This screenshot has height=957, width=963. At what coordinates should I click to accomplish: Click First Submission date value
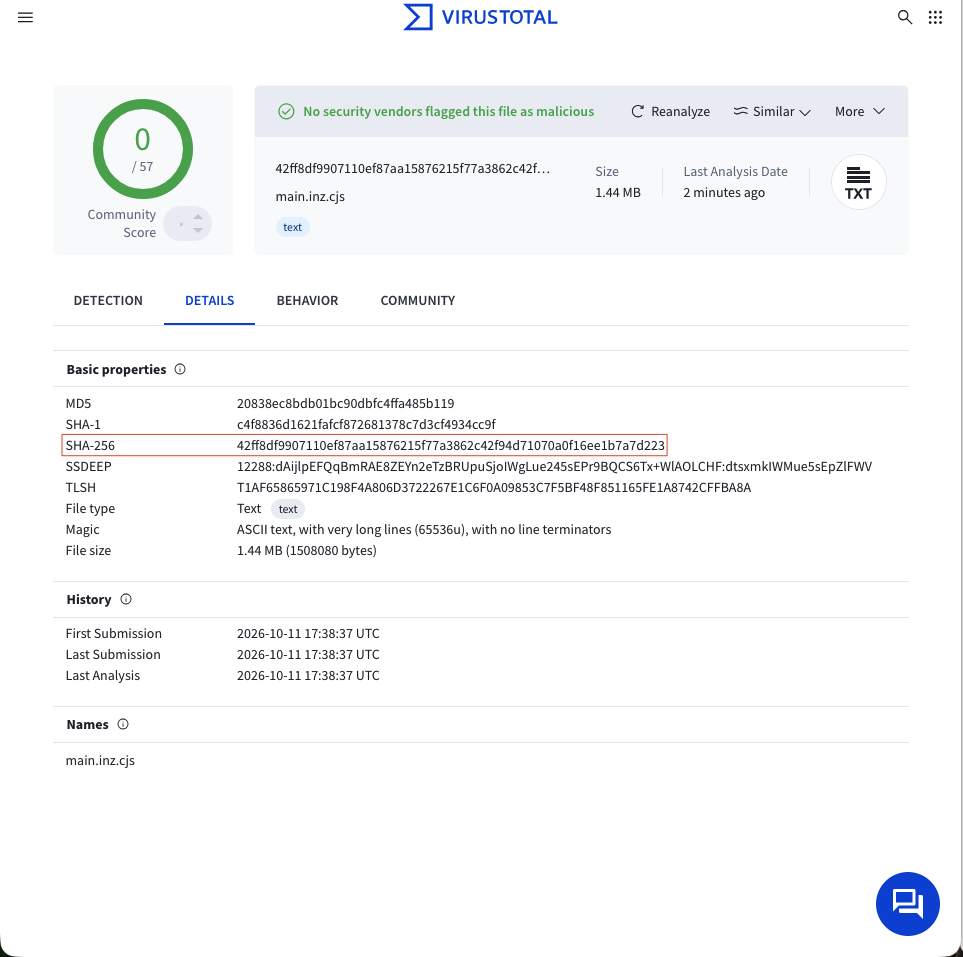tap(308, 633)
